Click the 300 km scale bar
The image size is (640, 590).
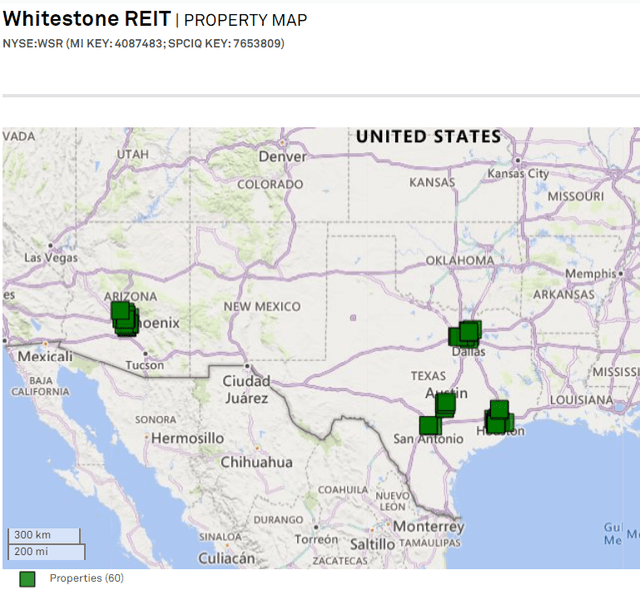[44, 535]
